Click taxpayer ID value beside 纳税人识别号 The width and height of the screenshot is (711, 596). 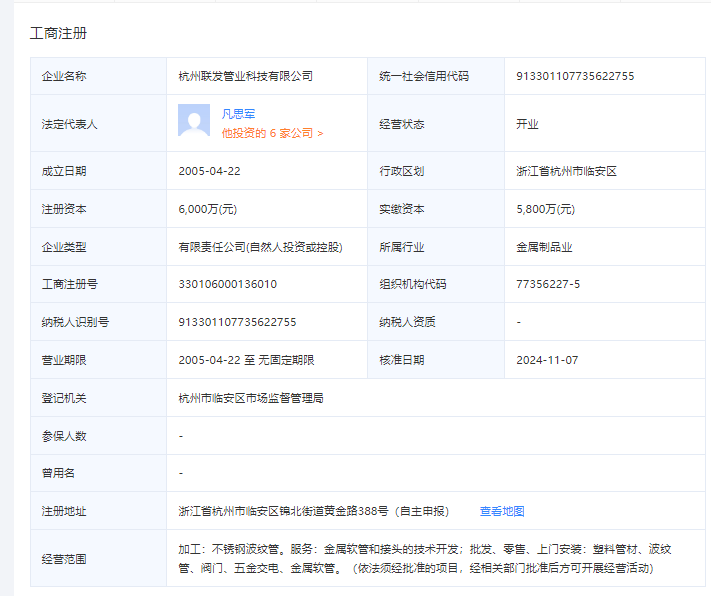[237, 322]
